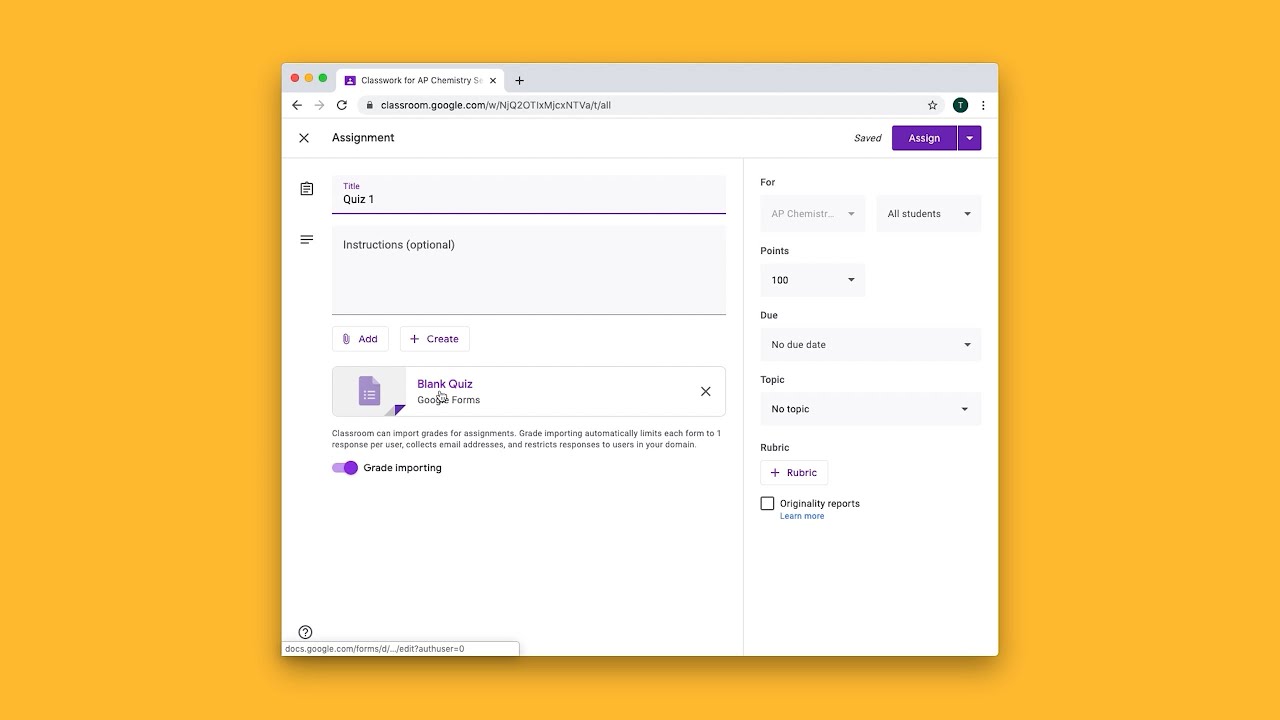Check the Originality reports checkbox

point(767,503)
